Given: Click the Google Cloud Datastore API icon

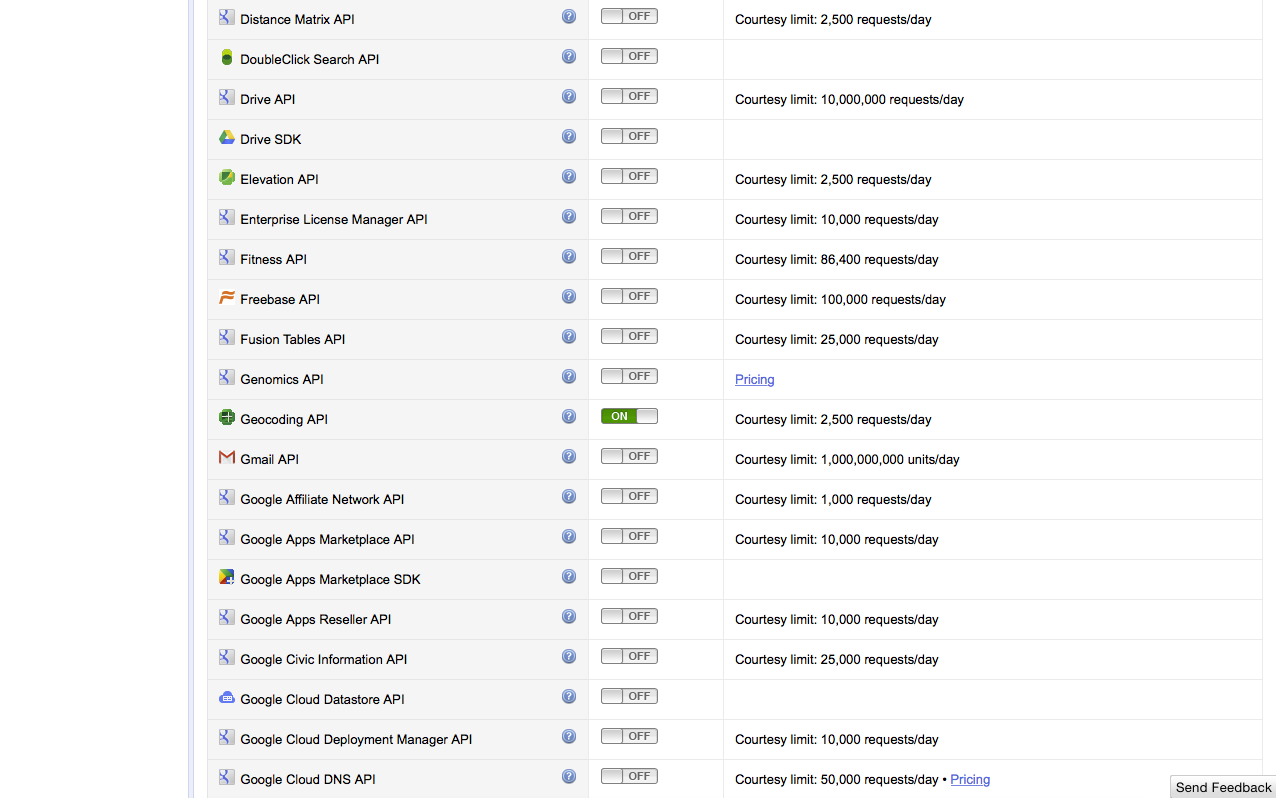Looking at the screenshot, I should (x=227, y=697).
